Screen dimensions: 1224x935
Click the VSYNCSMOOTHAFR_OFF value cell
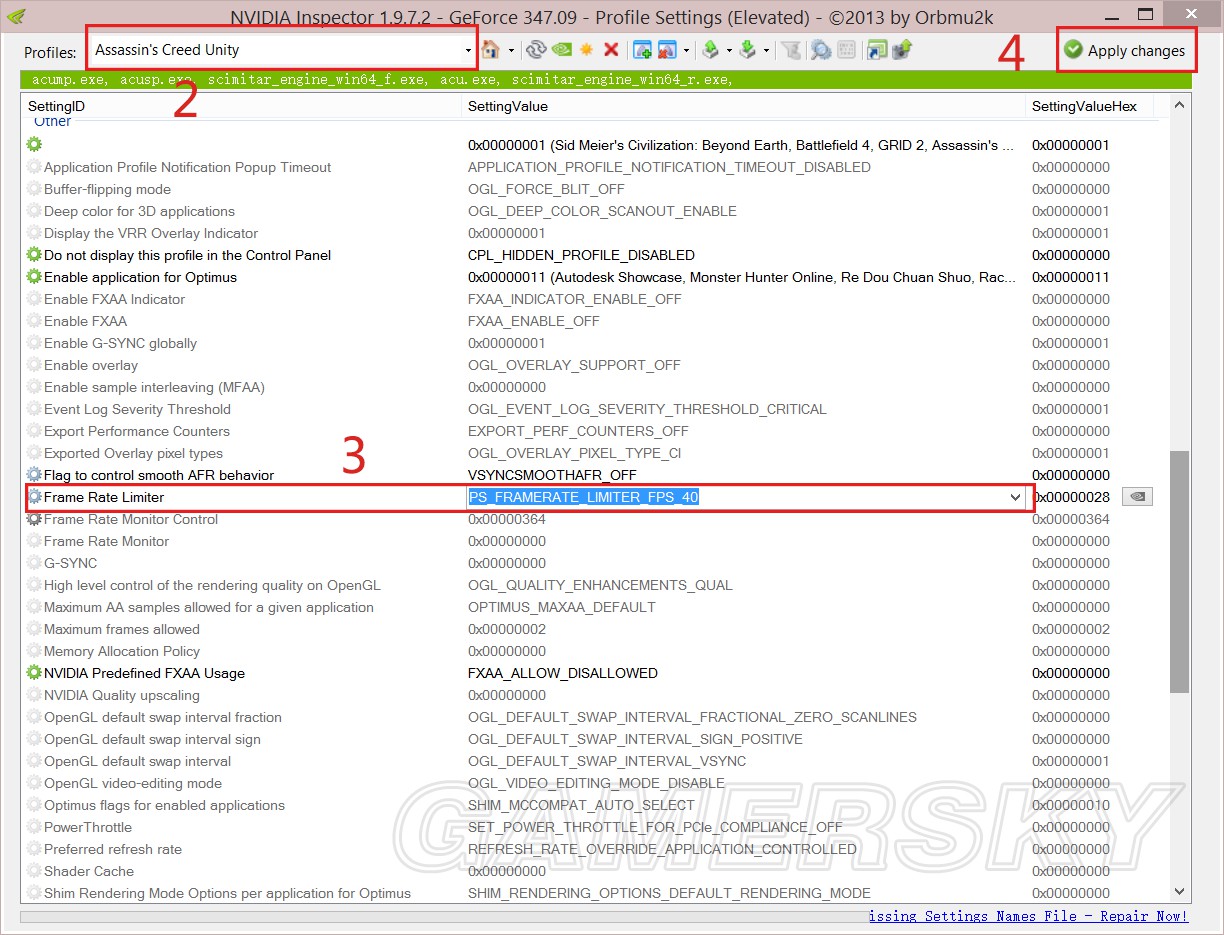tap(552, 475)
